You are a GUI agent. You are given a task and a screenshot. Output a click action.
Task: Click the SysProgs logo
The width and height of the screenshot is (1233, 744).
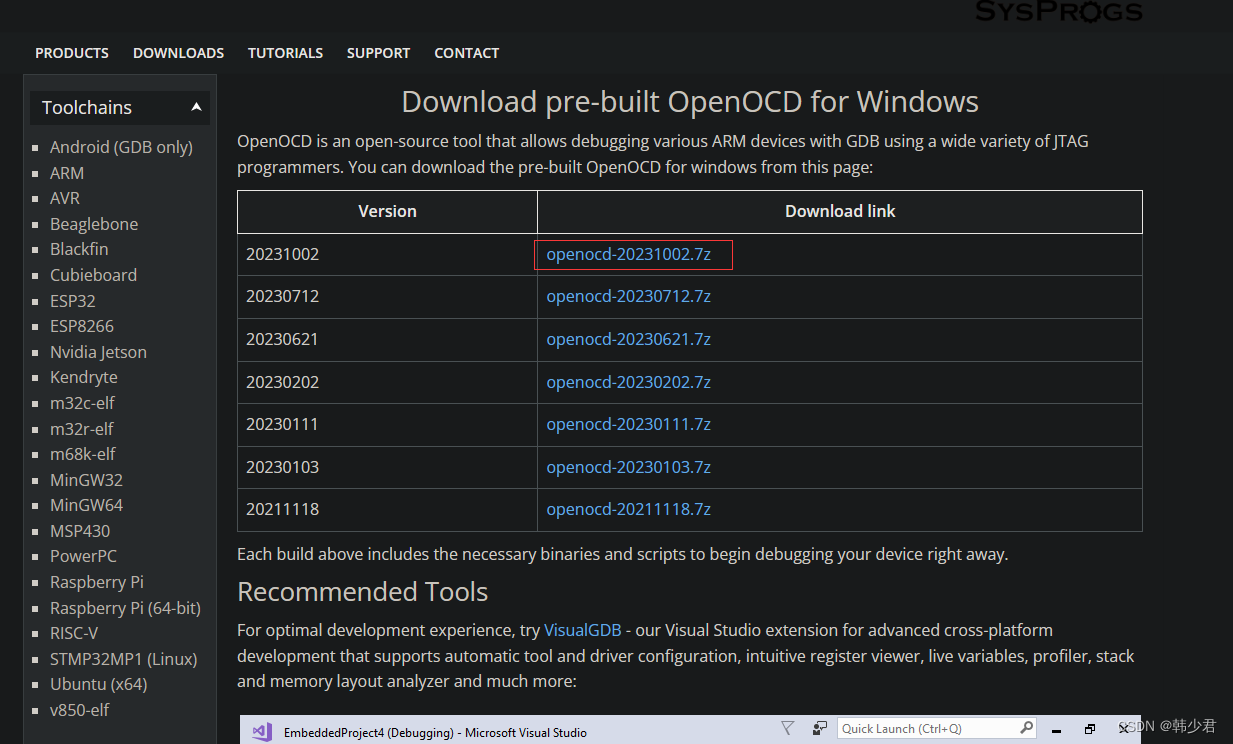1058,11
